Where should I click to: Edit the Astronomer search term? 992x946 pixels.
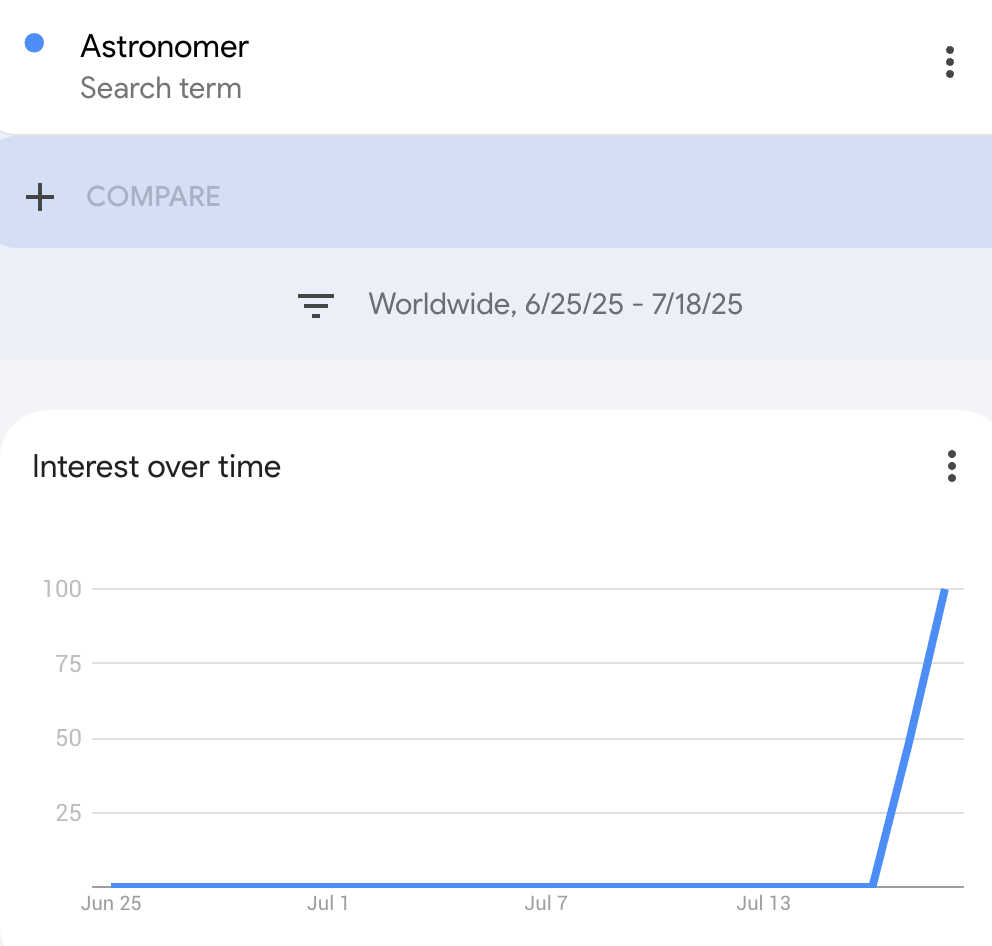click(164, 47)
